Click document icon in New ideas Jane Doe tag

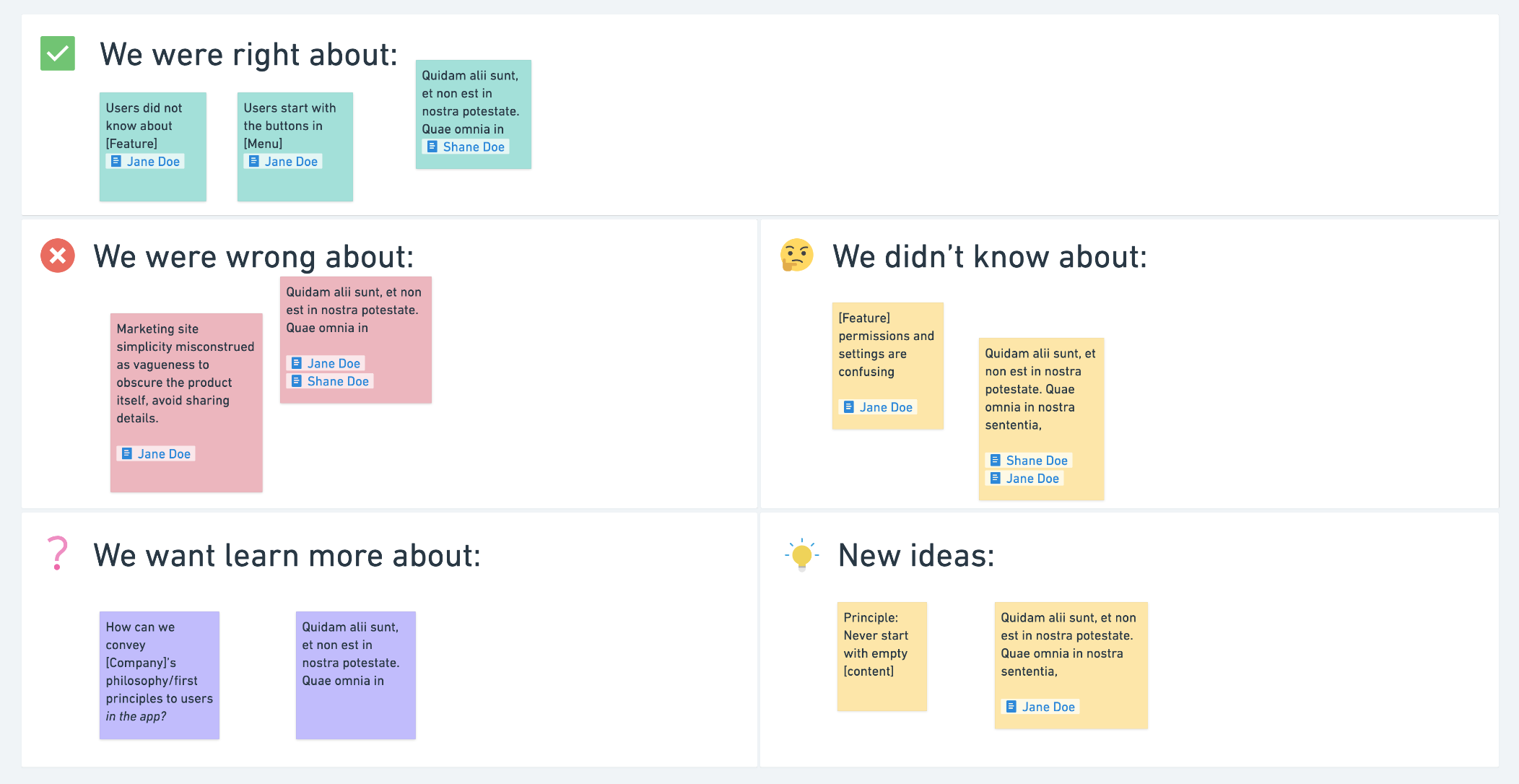click(x=1011, y=707)
